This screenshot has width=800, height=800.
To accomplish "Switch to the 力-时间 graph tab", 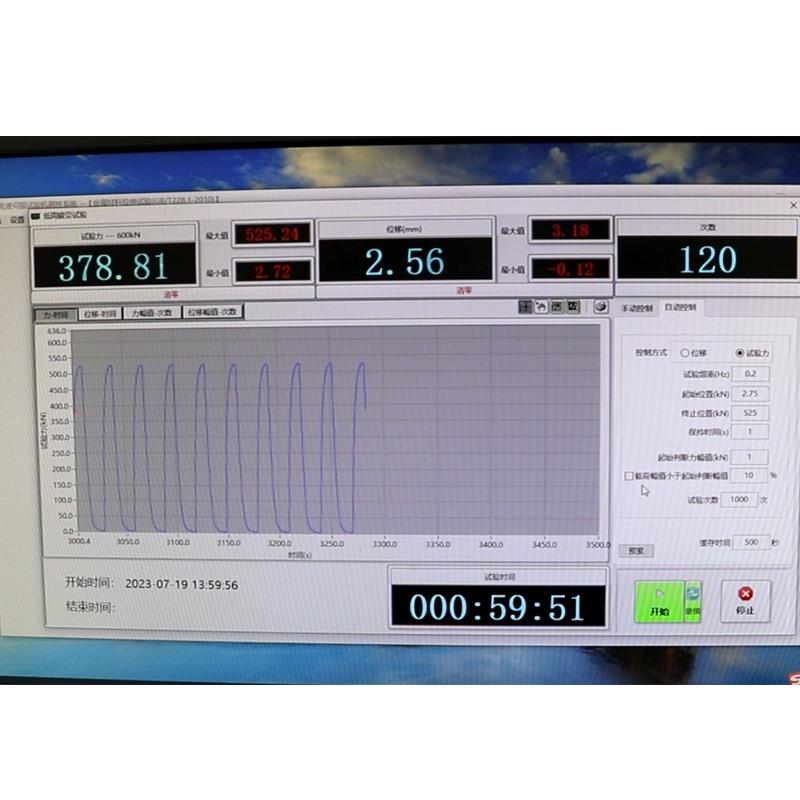I will (x=56, y=315).
